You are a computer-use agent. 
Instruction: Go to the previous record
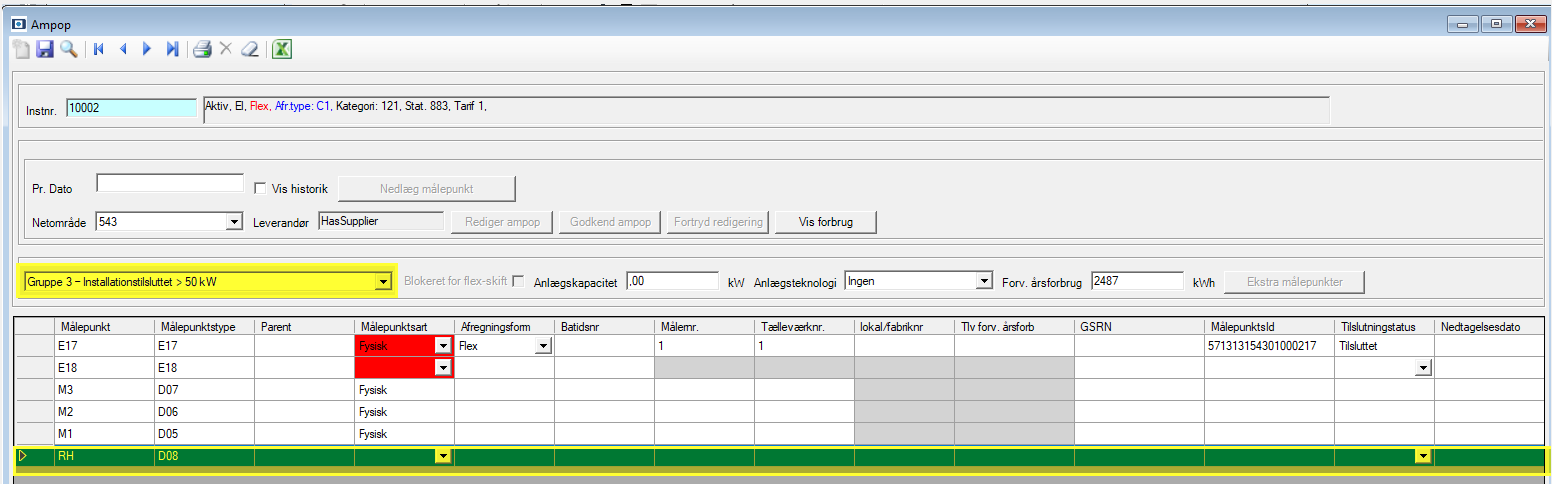tap(123, 49)
